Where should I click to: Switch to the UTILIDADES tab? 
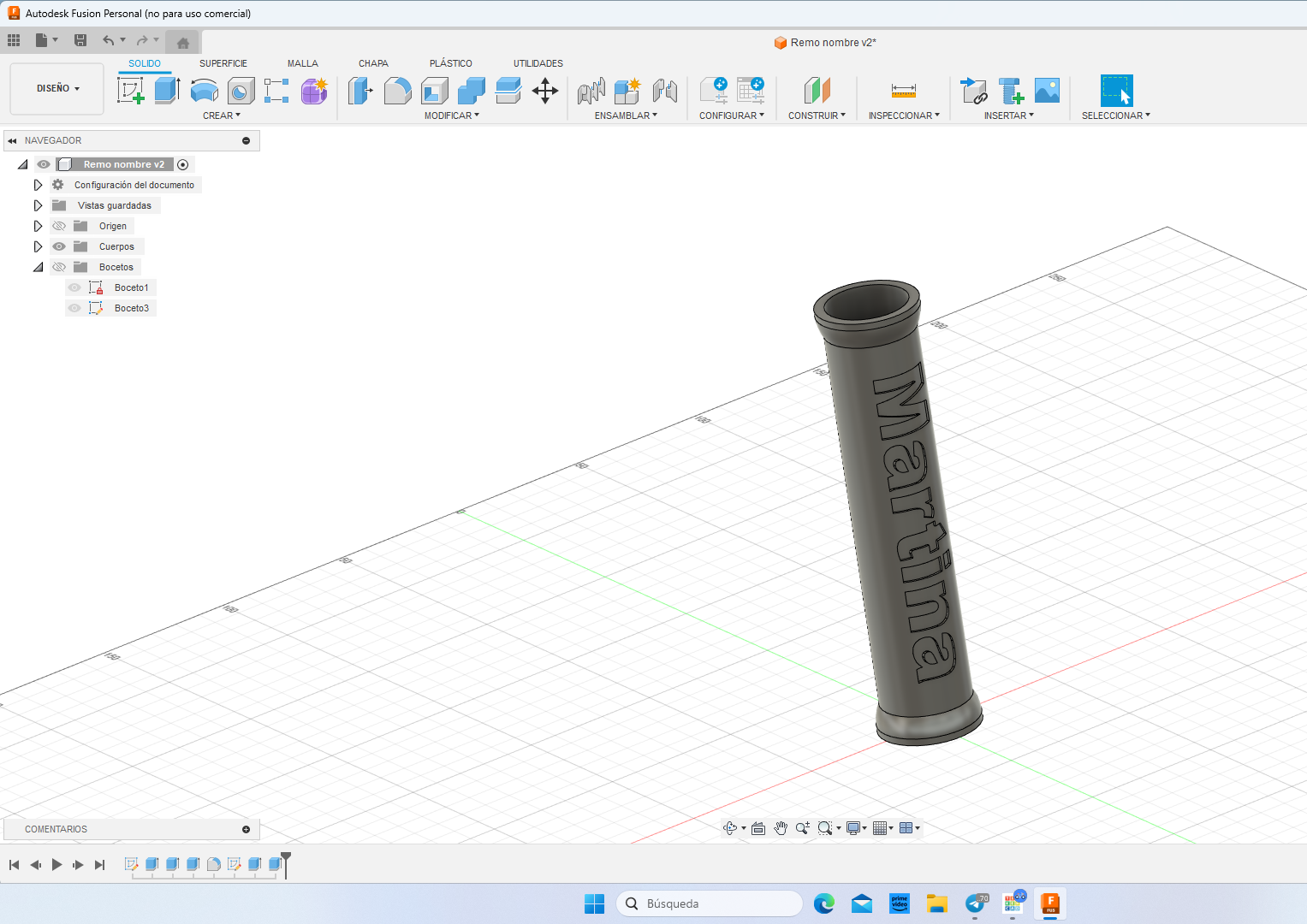click(538, 63)
